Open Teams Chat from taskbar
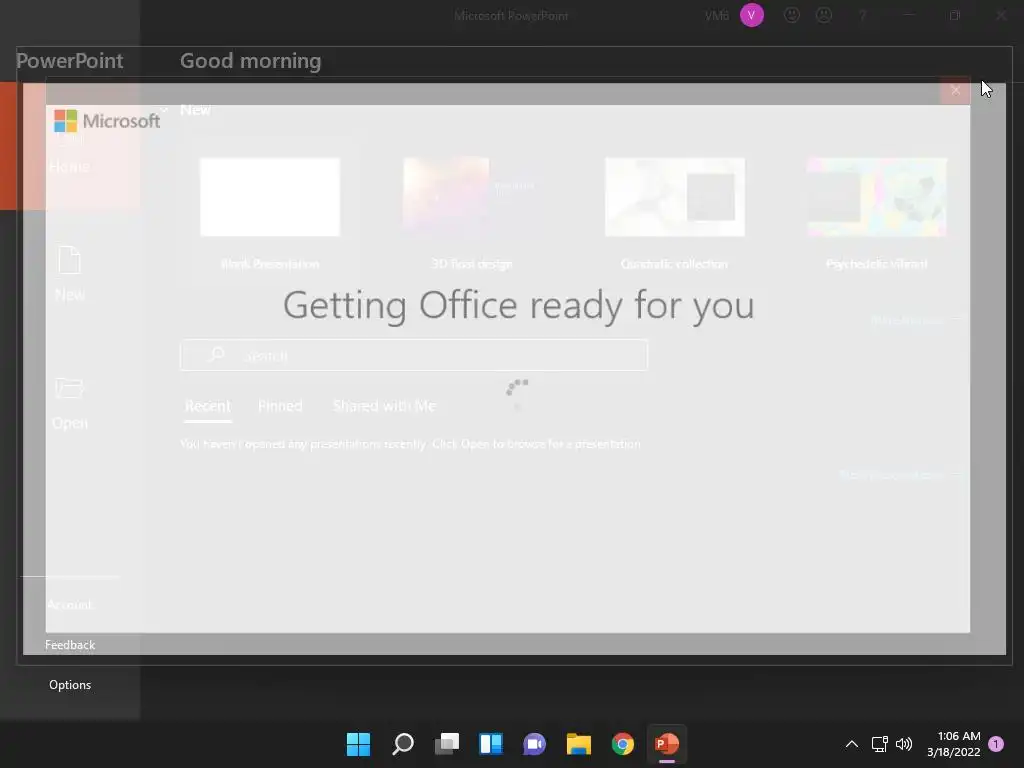 point(534,744)
